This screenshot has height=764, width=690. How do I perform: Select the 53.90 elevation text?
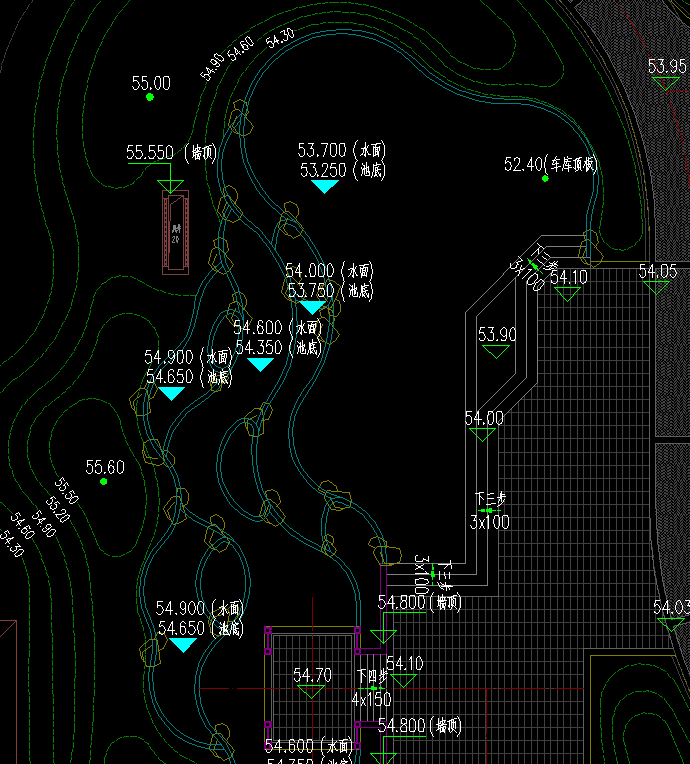(x=497, y=334)
